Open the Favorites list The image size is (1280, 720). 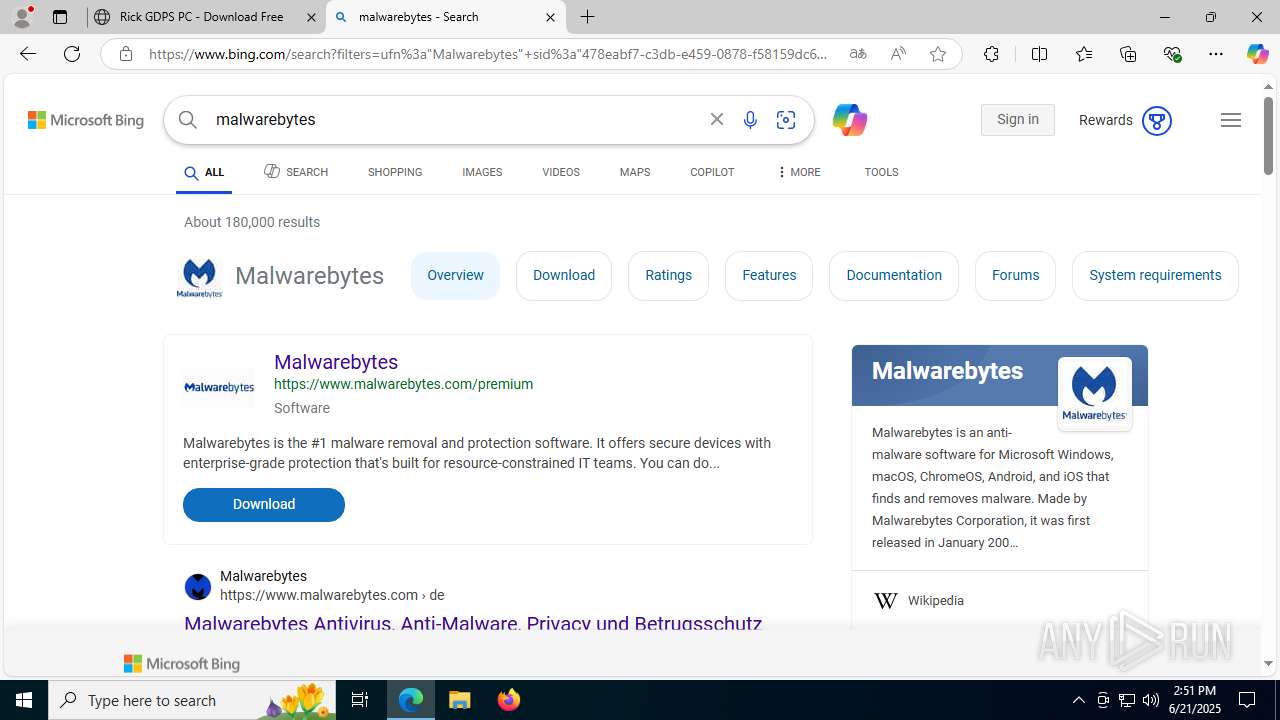click(x=1084, y=54)
